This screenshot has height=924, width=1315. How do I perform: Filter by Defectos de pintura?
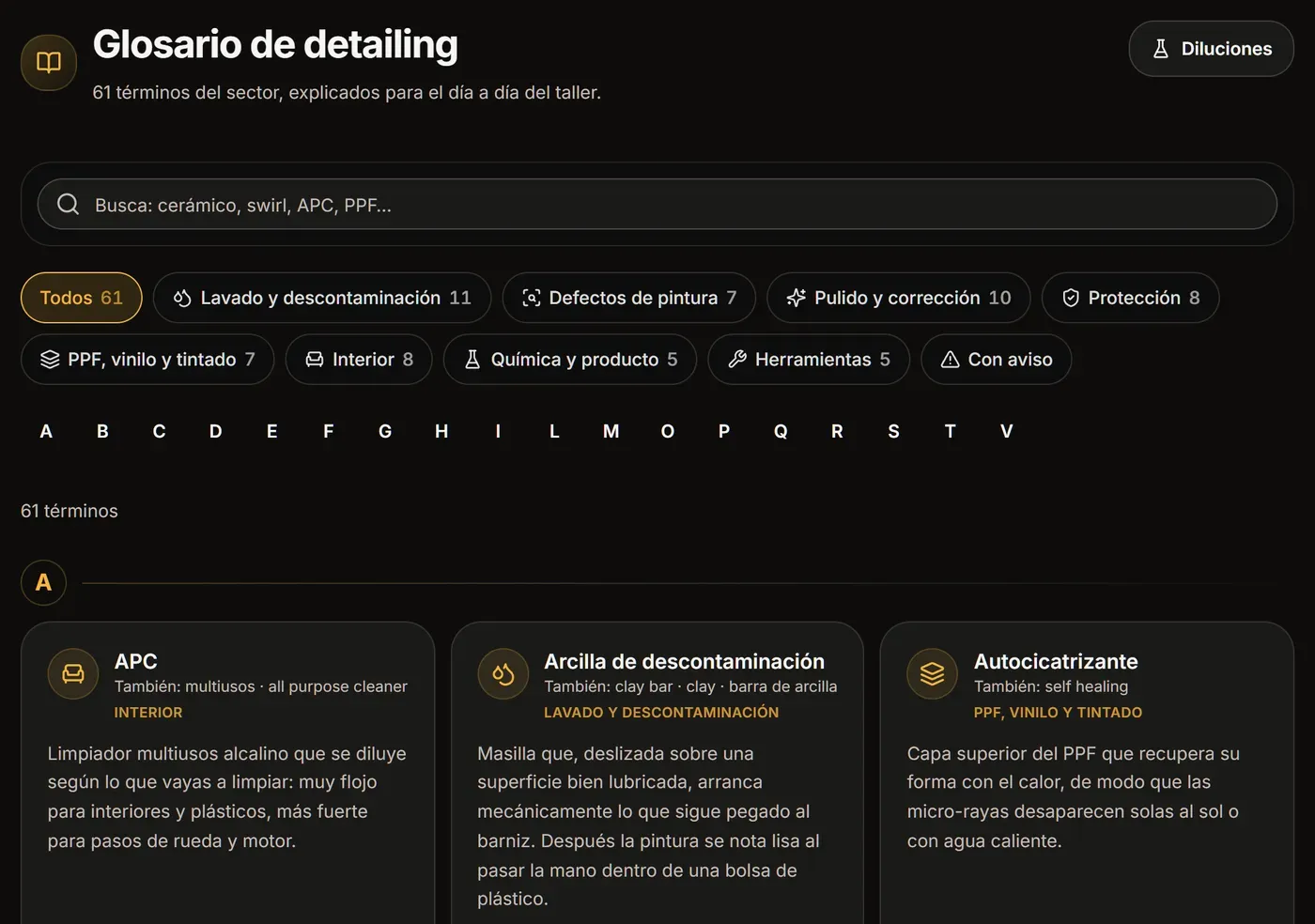(x=629, y=298)
